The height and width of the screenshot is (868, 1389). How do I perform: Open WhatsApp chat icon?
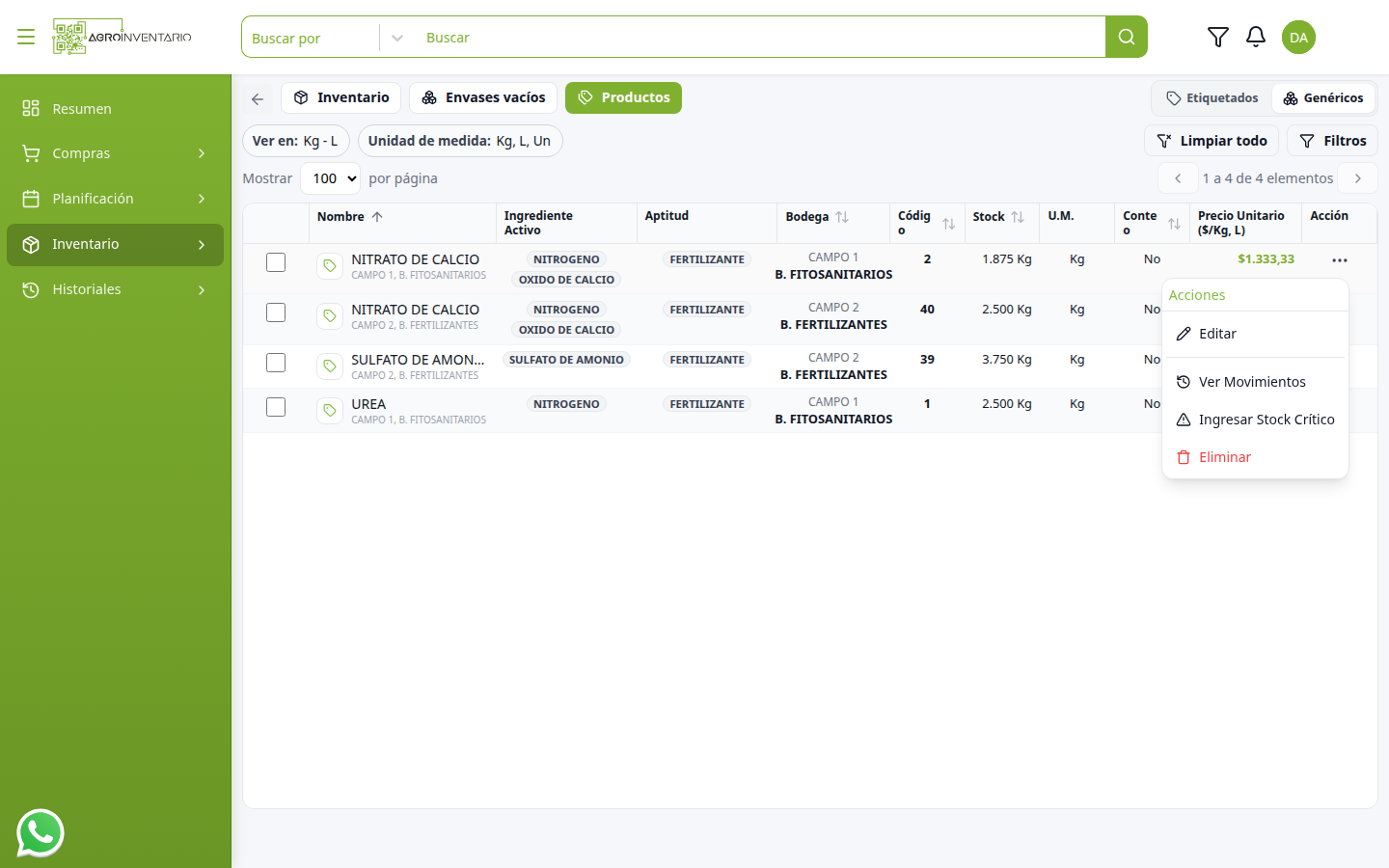click(x=41, y=833)
